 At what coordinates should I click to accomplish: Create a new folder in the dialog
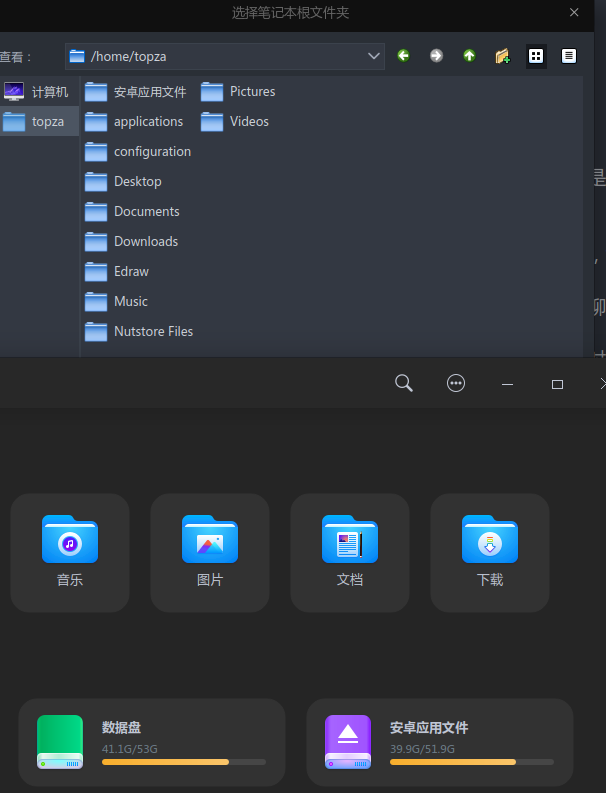502,56
